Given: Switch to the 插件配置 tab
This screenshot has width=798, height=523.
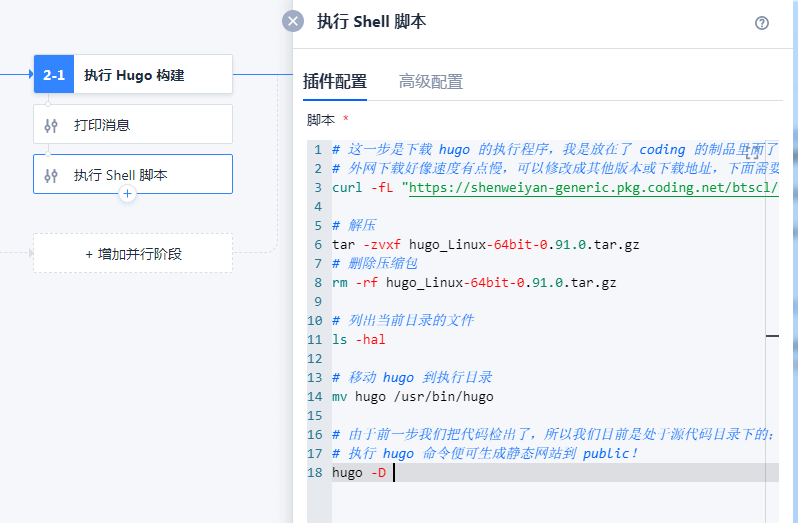Looking at the screenshot, I should point(335,81).
